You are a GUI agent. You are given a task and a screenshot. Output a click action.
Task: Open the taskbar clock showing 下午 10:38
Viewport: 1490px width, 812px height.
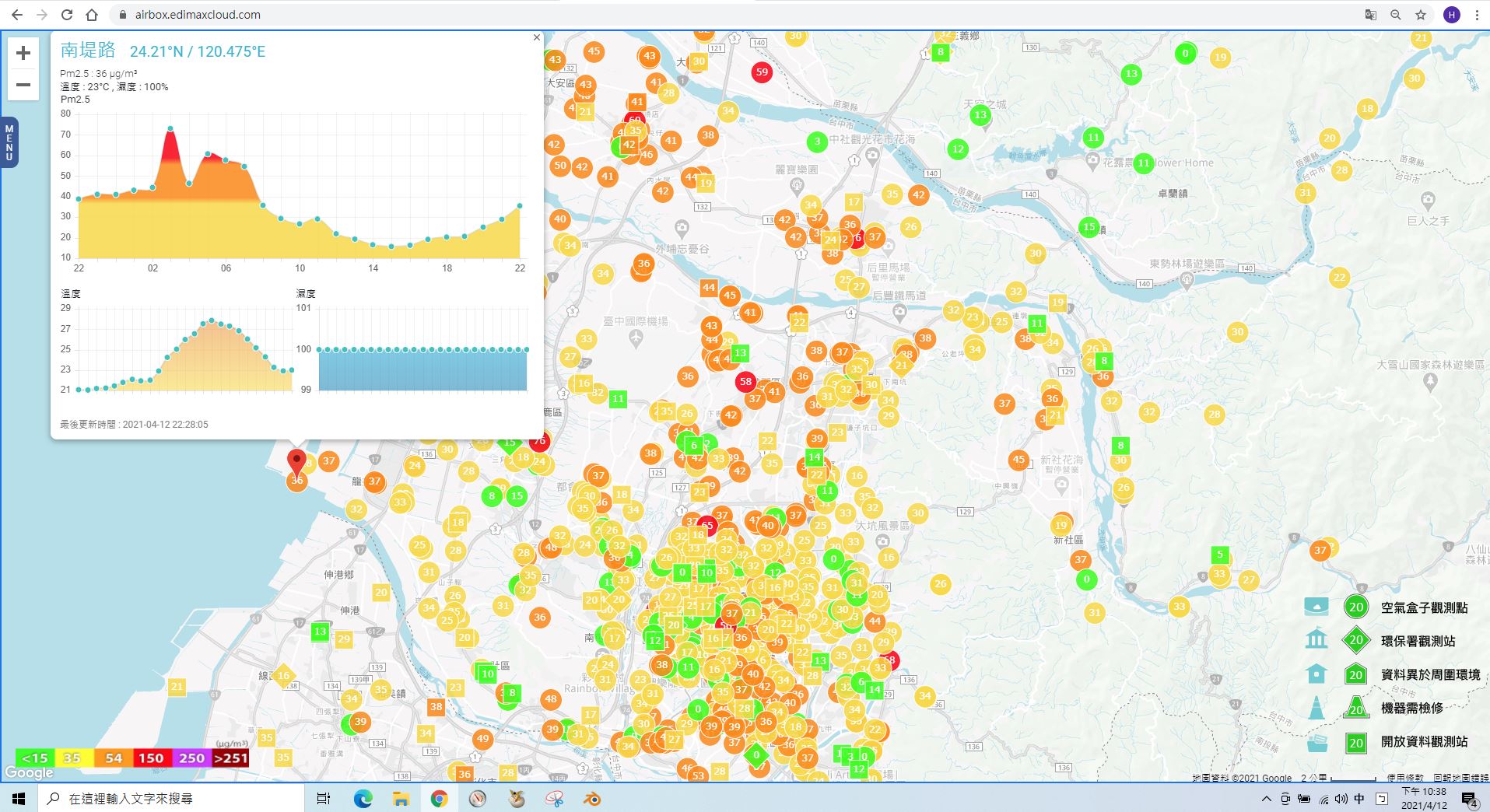1424,799
